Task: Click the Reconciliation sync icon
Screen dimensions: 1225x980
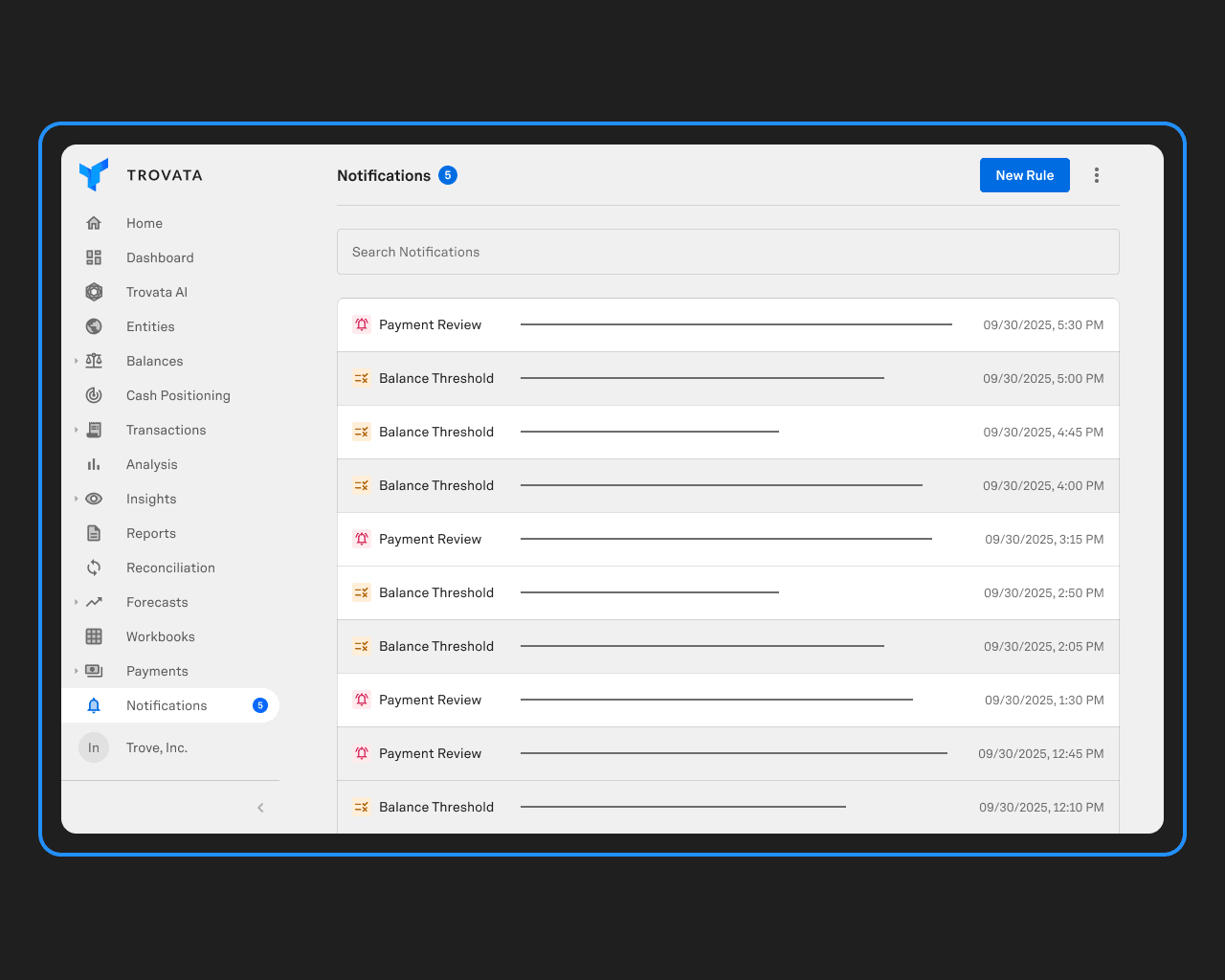Action: point(93,567)
